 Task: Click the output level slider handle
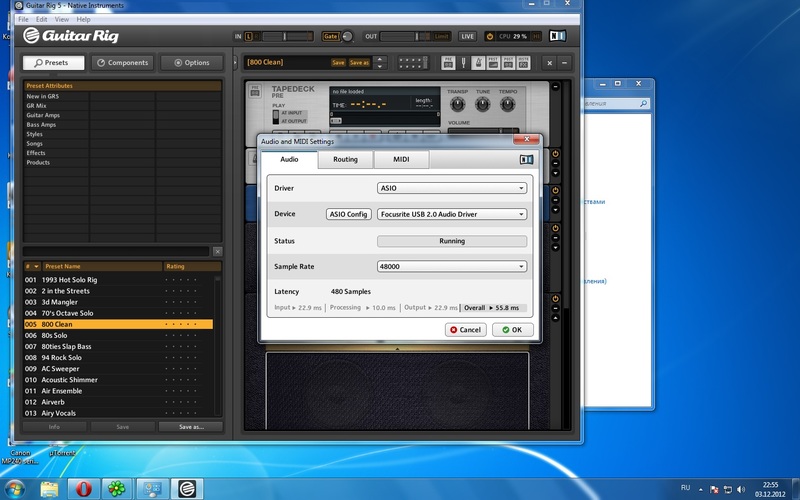point(417,36)
